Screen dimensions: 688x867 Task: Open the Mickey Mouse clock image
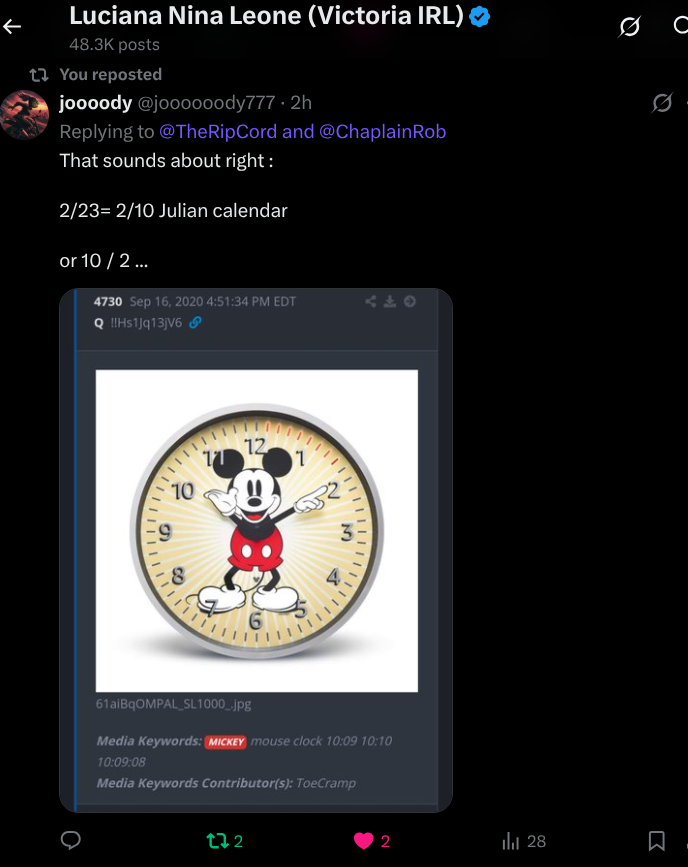pos(257,531)
